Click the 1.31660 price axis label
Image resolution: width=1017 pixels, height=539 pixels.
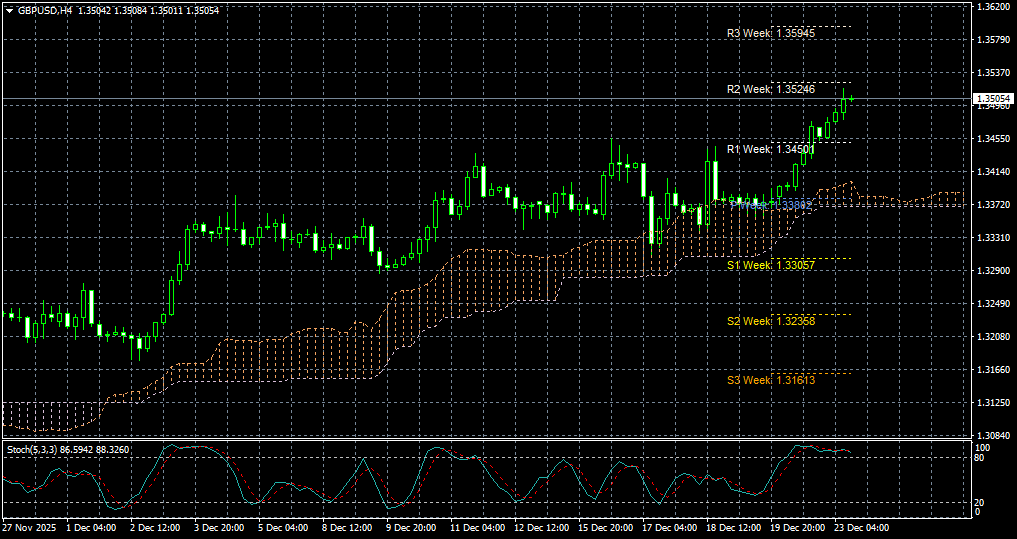click(x=992, y=369)
